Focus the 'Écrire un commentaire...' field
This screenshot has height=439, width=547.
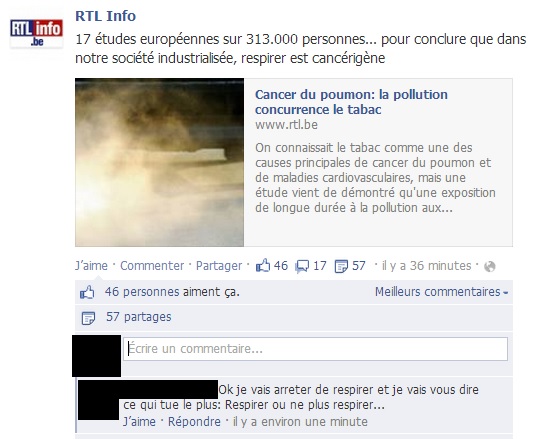[315, 349]
